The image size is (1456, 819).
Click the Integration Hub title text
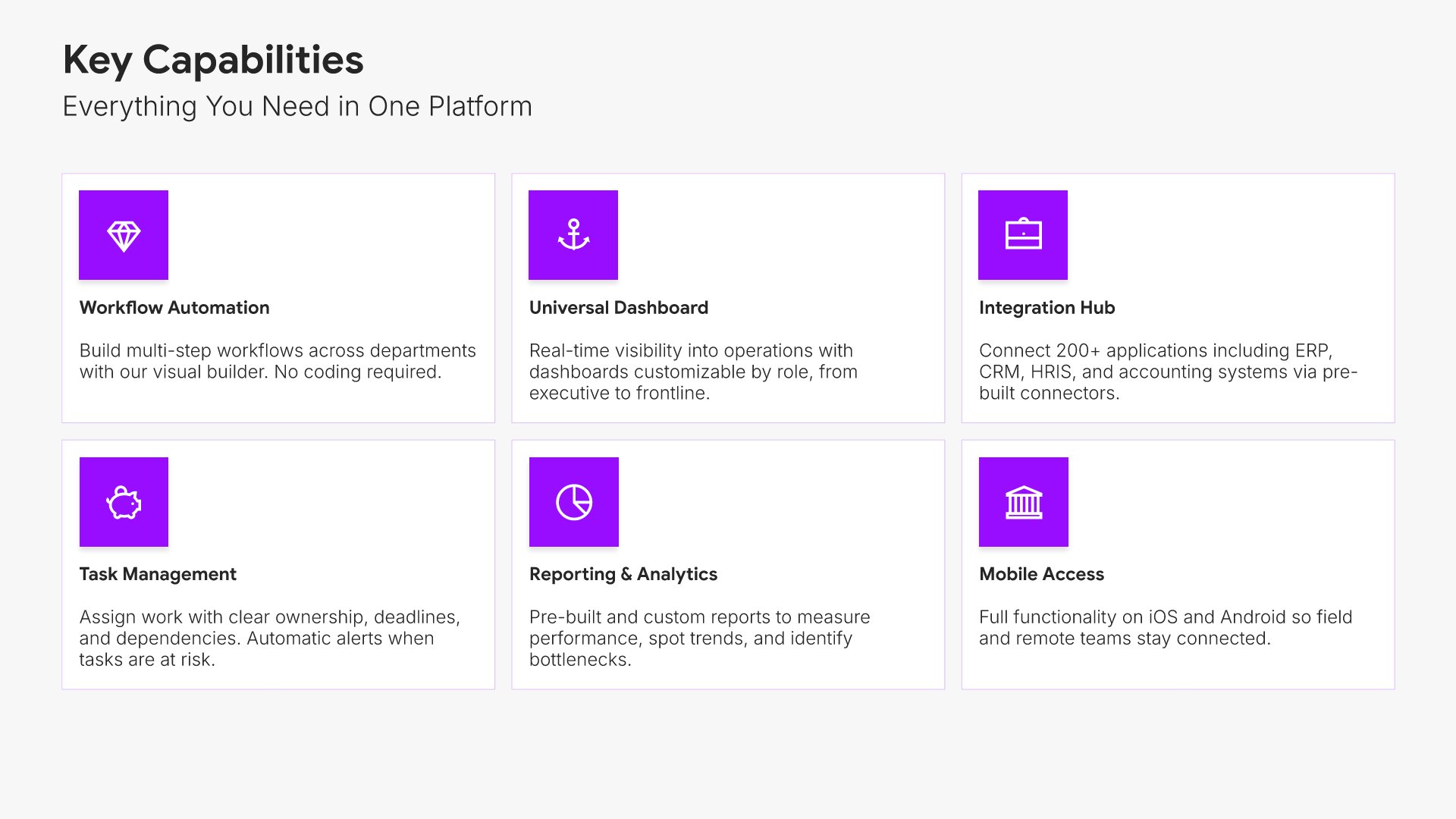(1046, 307)
